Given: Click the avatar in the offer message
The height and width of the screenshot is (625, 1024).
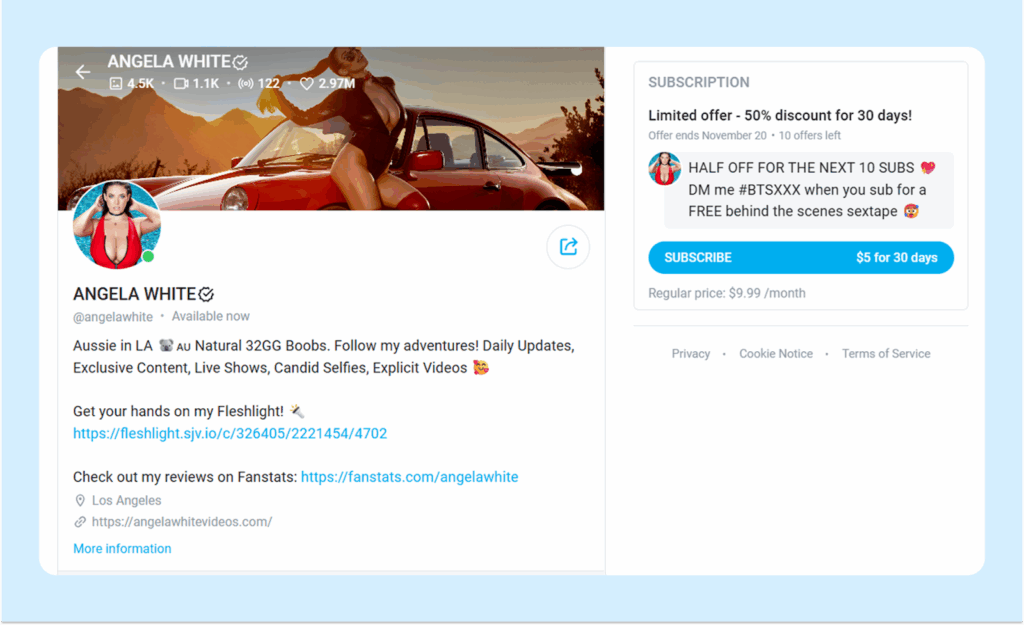Looking at the screenshot, I should 664,168.
